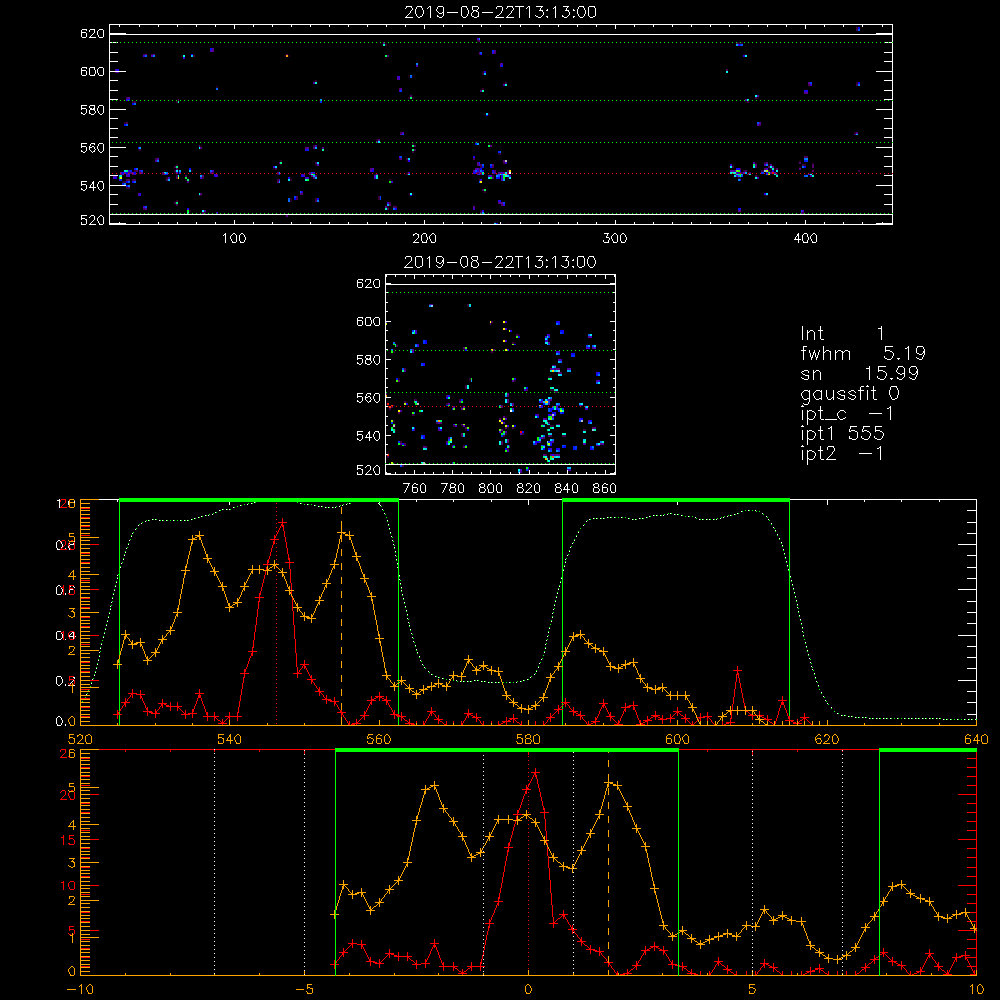Click the timestamp title above the small middle panel

click(x=501, y=262)
